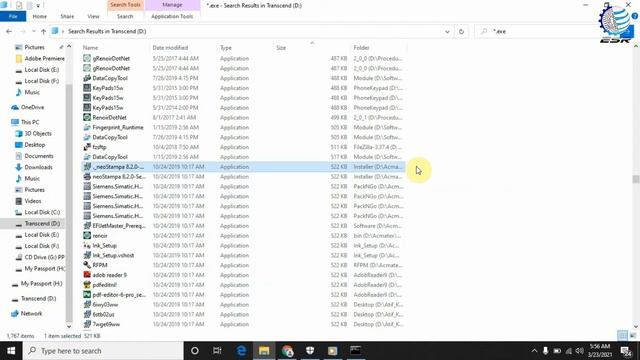Select the adob reader 9 icon
The height and width of the screenshot is (360, 640).
(x=87, y=275)
